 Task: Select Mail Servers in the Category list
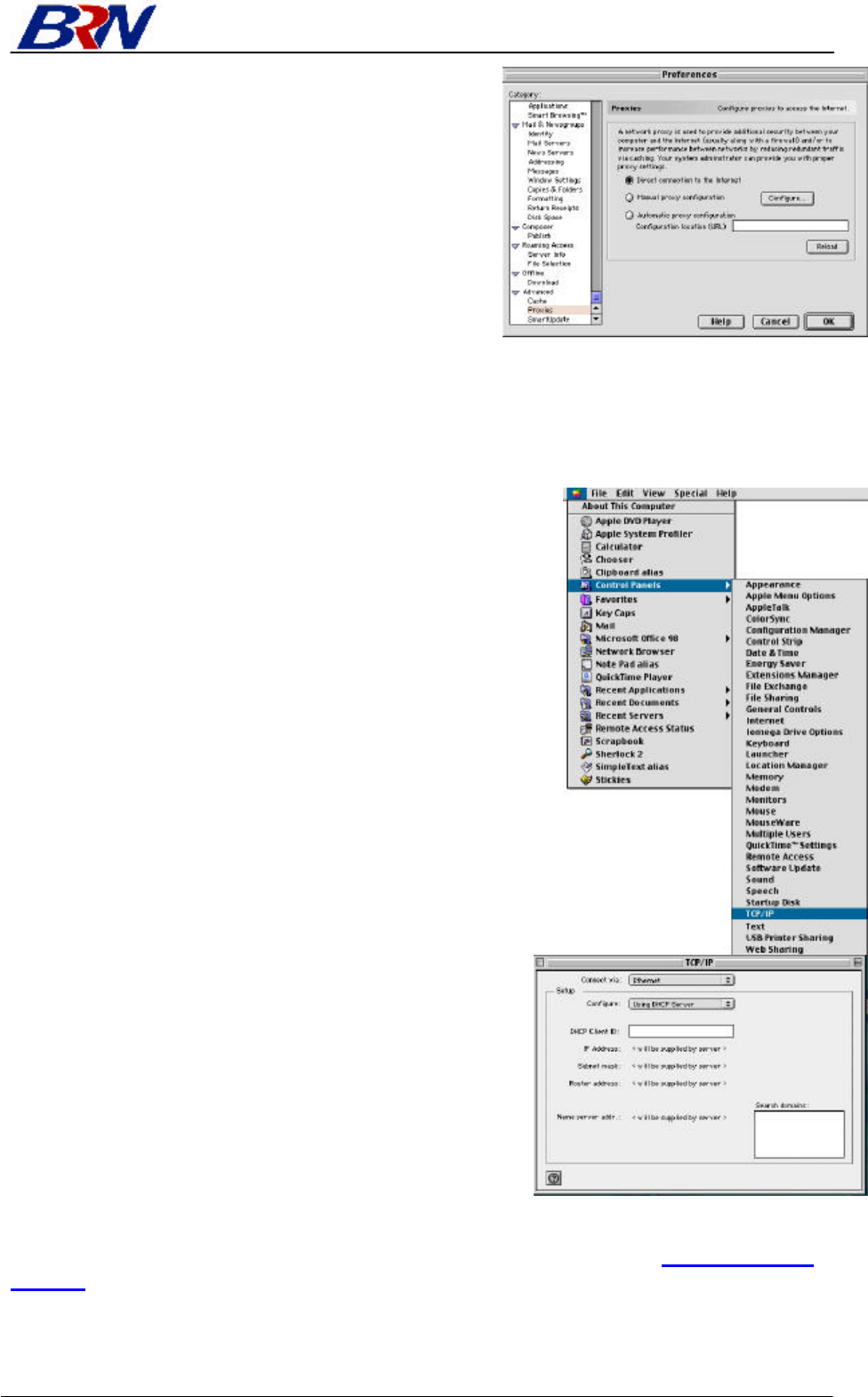coord(549,143)
